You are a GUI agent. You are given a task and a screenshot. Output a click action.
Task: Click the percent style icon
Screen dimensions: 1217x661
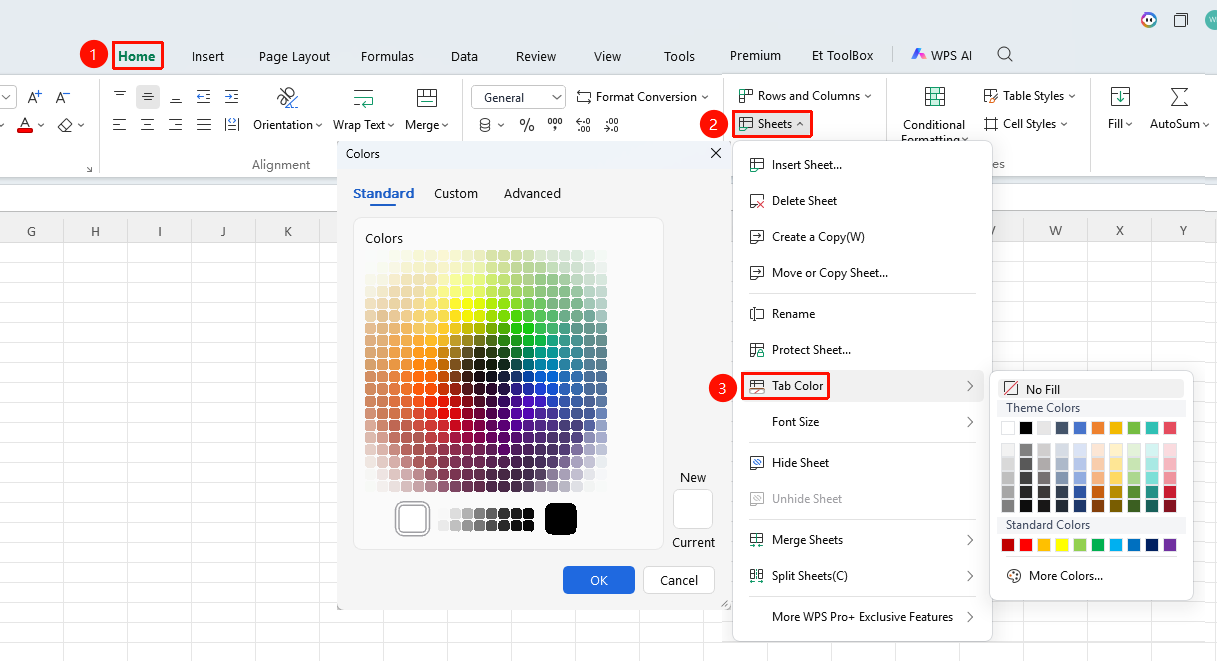(x=527, y=125)
